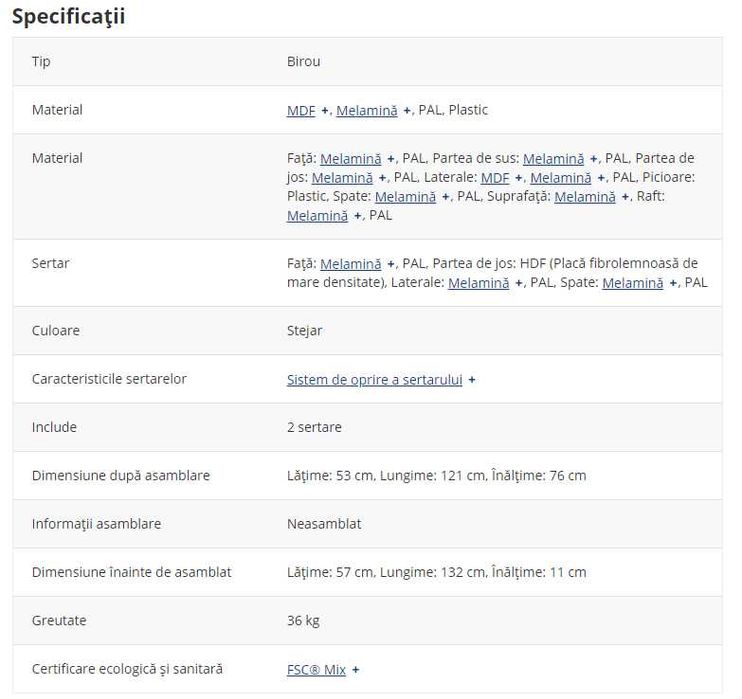742x699 pixels.
Task: Open Melamină link after 'Raft:' in Material row
Action: coord(318,216)
